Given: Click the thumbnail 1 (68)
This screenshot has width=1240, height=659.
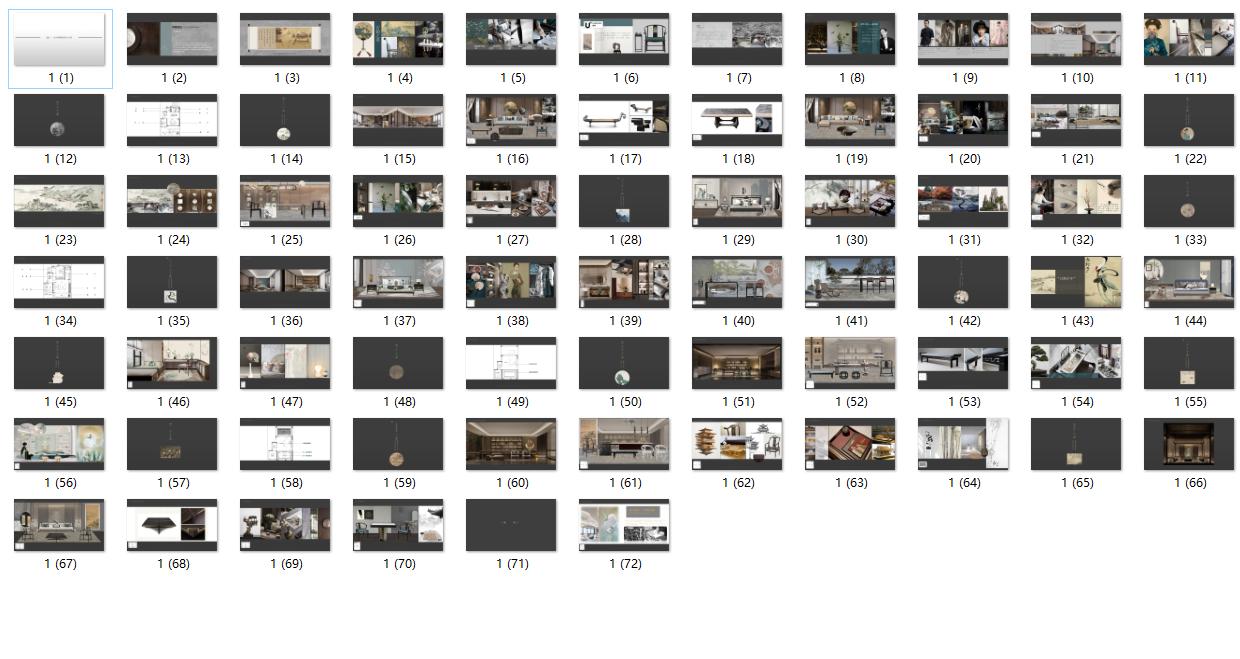Looking at the screenshot, I should click(172, 525).
